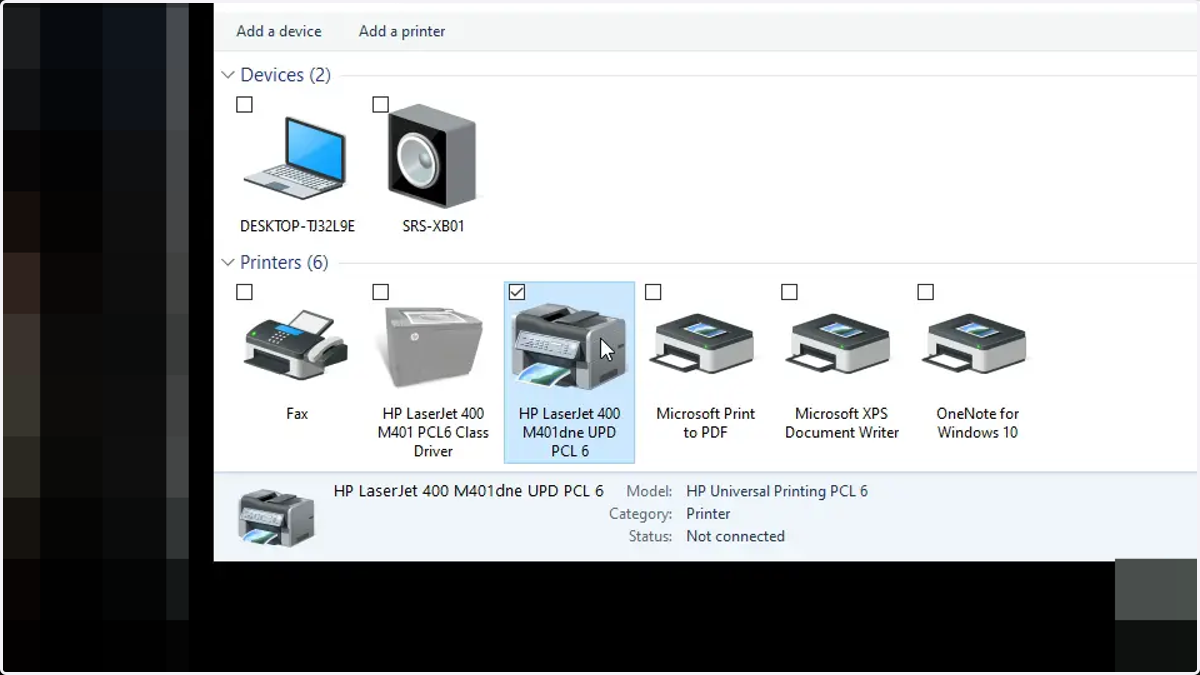This screenshot has height=675, width=1200.
Task: Click the Not connected status value
Action: coord(735,536)
